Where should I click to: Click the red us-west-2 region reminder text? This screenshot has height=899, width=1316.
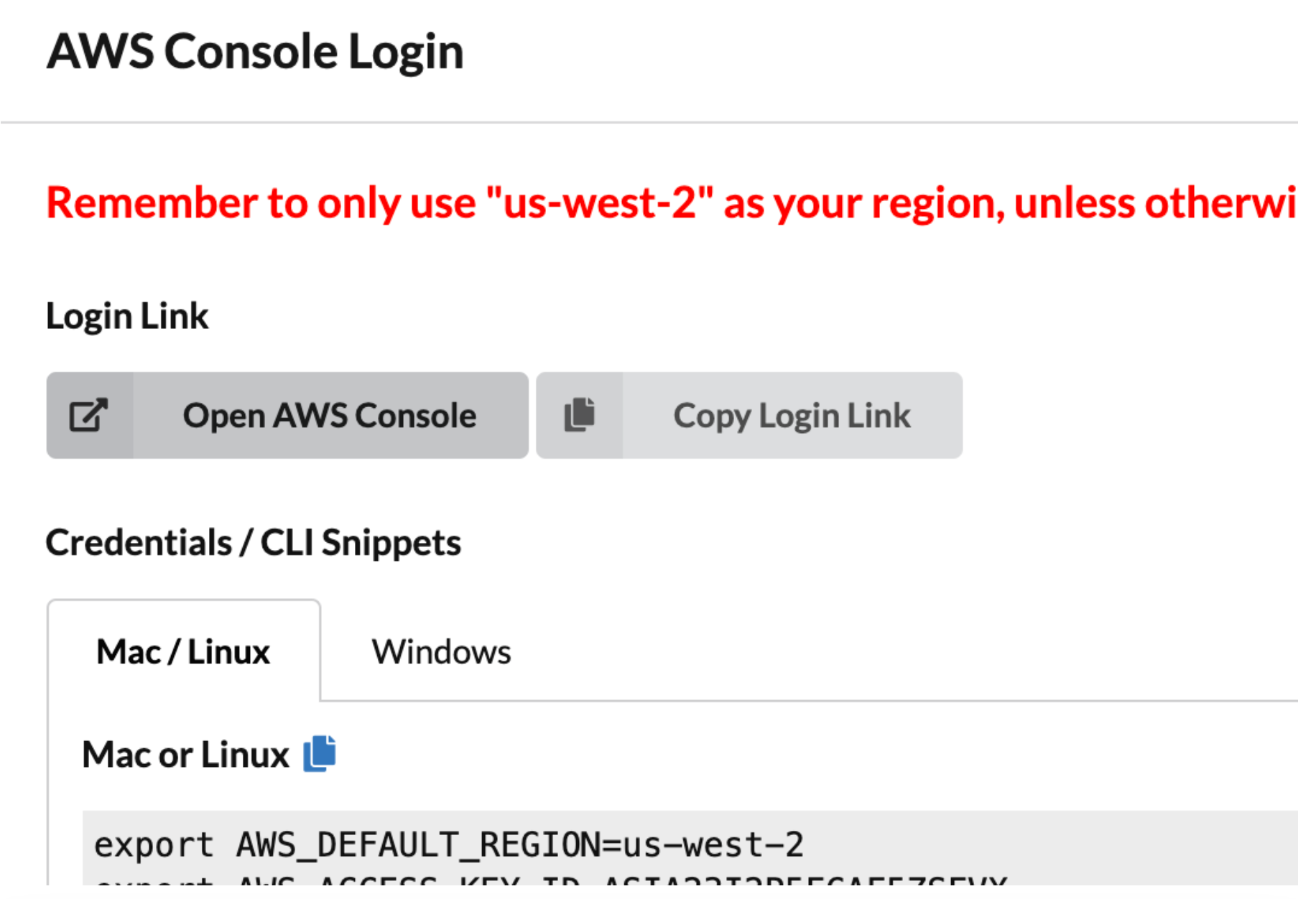tap(671, 202)
